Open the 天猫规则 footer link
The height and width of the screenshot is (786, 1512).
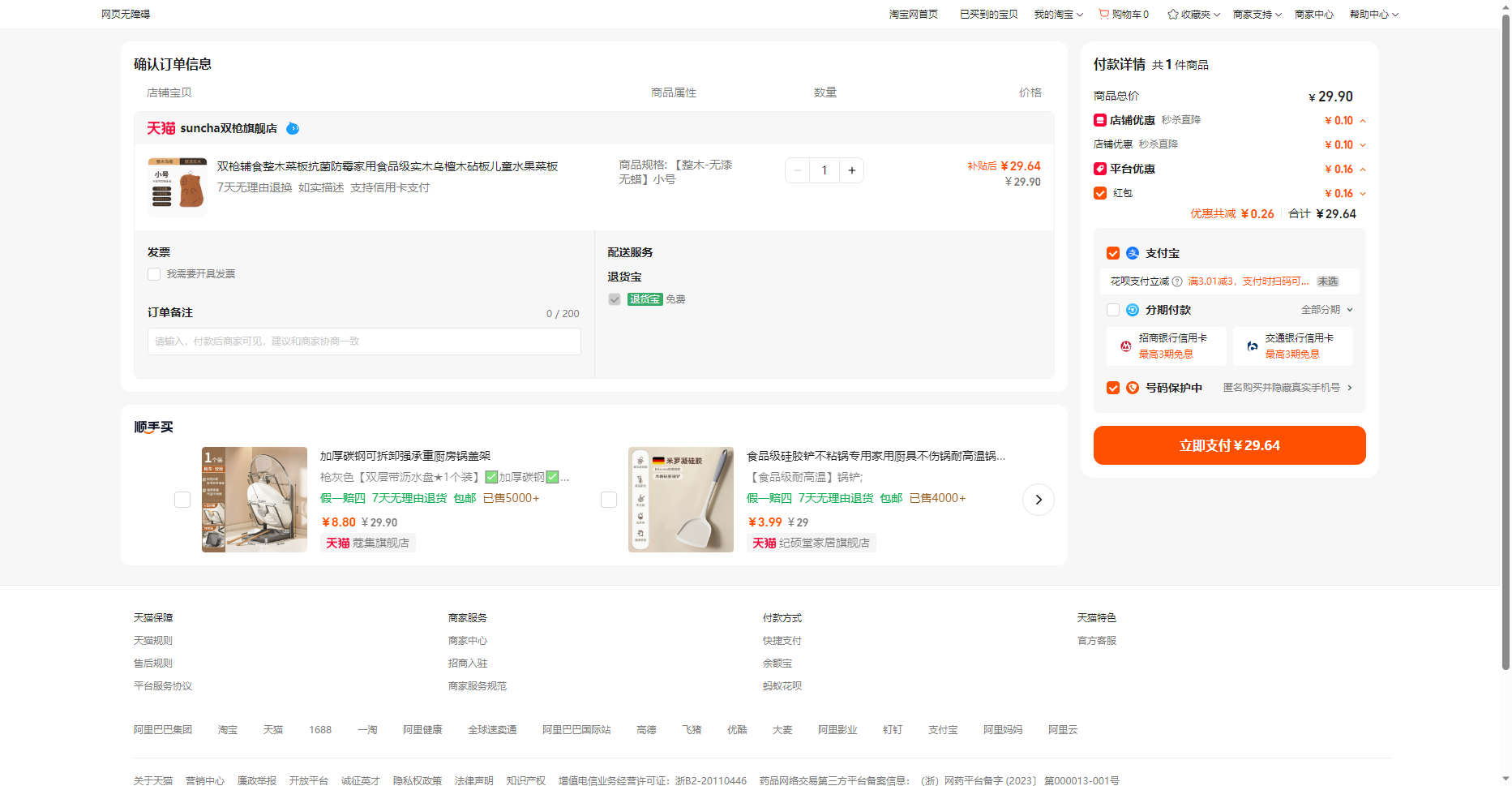tap(153, 641)
